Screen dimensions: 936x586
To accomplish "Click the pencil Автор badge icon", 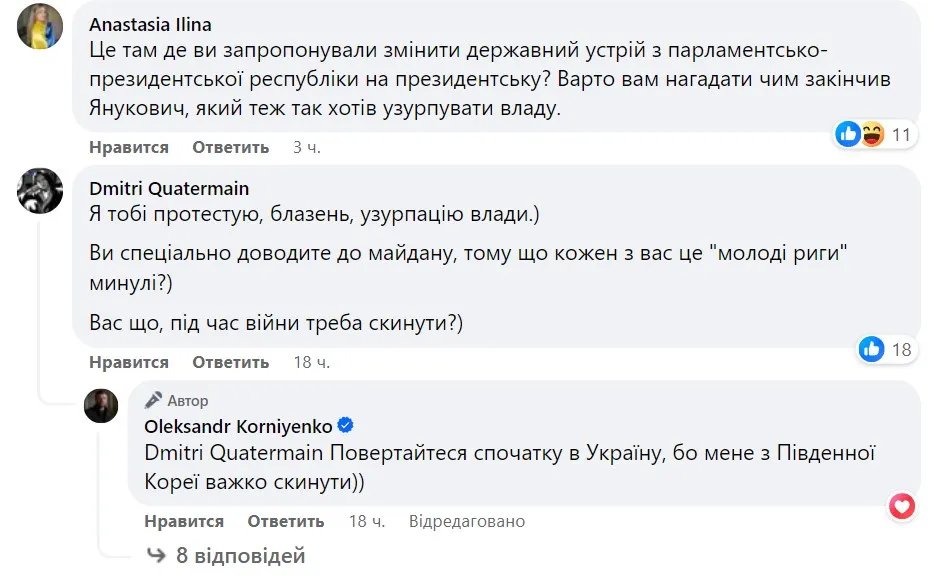I will 153,400.
